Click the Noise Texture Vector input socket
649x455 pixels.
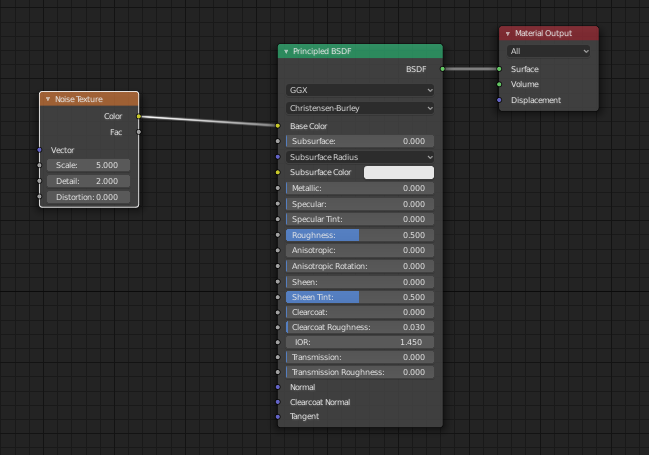pyautogui.click(x=40, y=150)
